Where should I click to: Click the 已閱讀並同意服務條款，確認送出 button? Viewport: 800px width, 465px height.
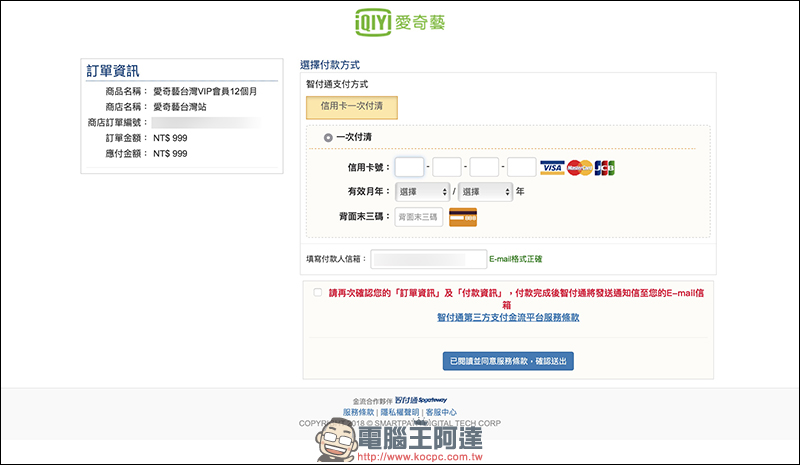pos(508,361)
